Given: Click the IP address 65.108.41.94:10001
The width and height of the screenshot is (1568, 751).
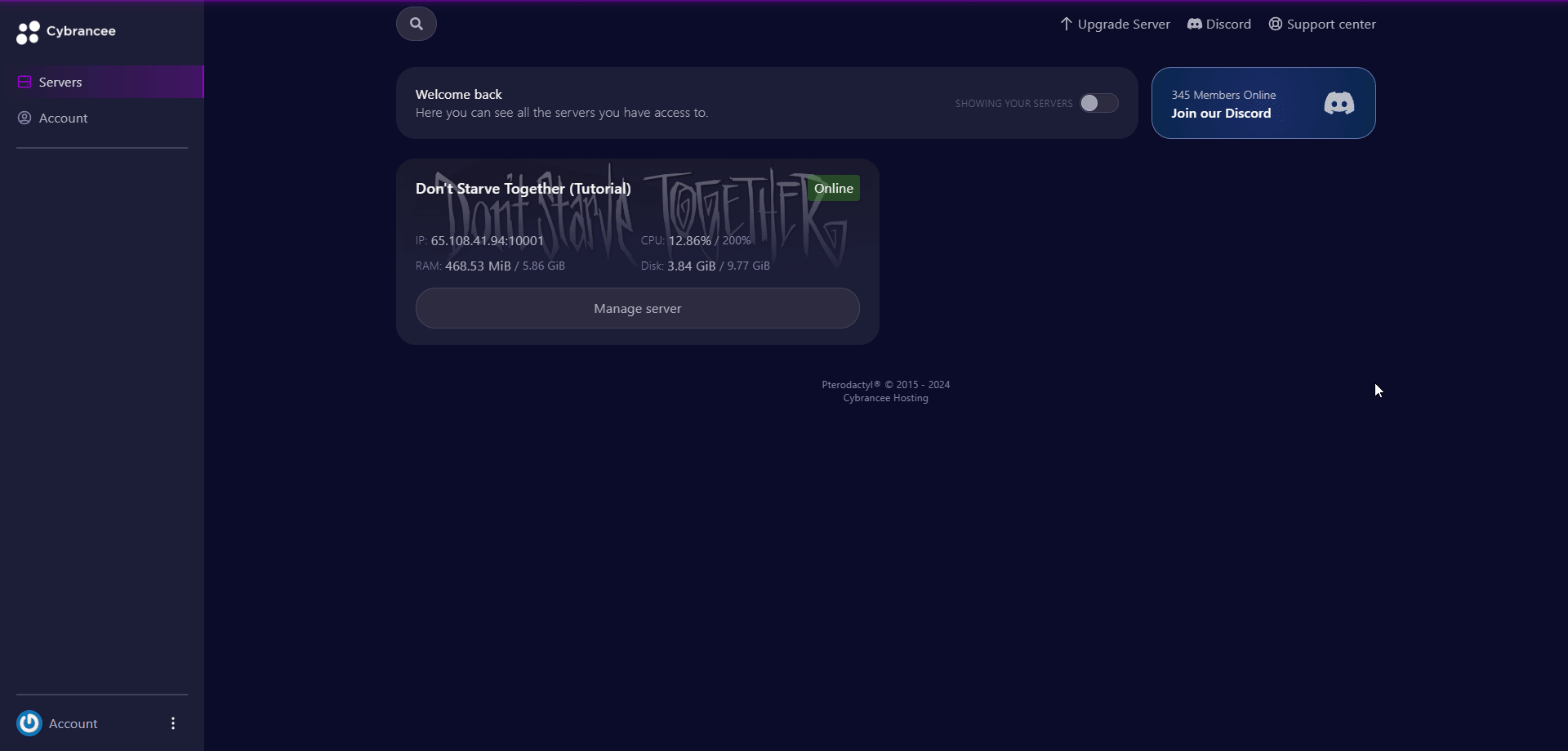Looking at the screenshot, I should point(488,240).
